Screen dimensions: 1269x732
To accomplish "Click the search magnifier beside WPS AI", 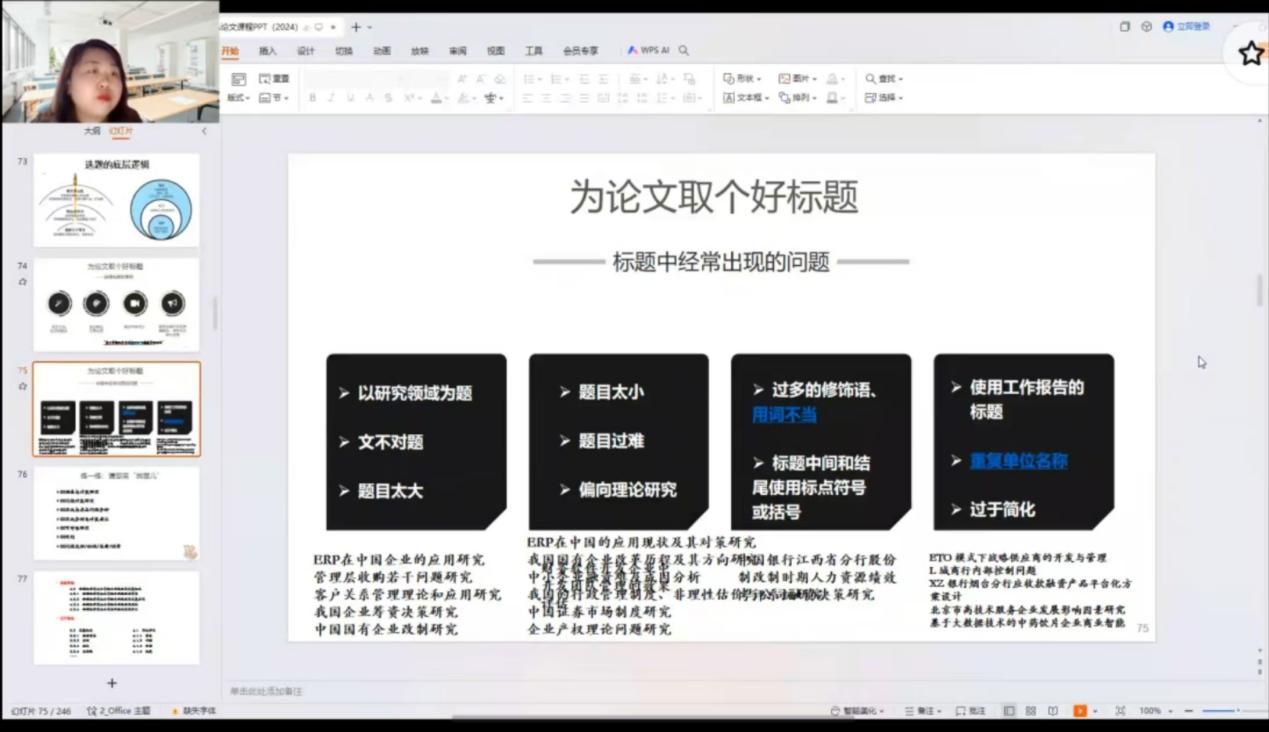I will point(684,50).
